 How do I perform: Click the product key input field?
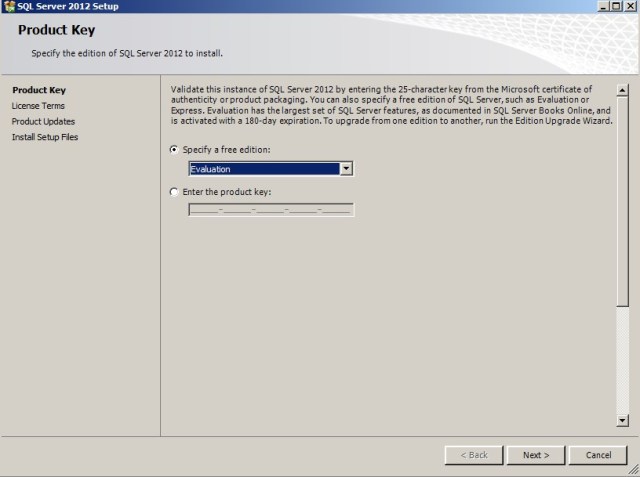click(x=271, y=210)
